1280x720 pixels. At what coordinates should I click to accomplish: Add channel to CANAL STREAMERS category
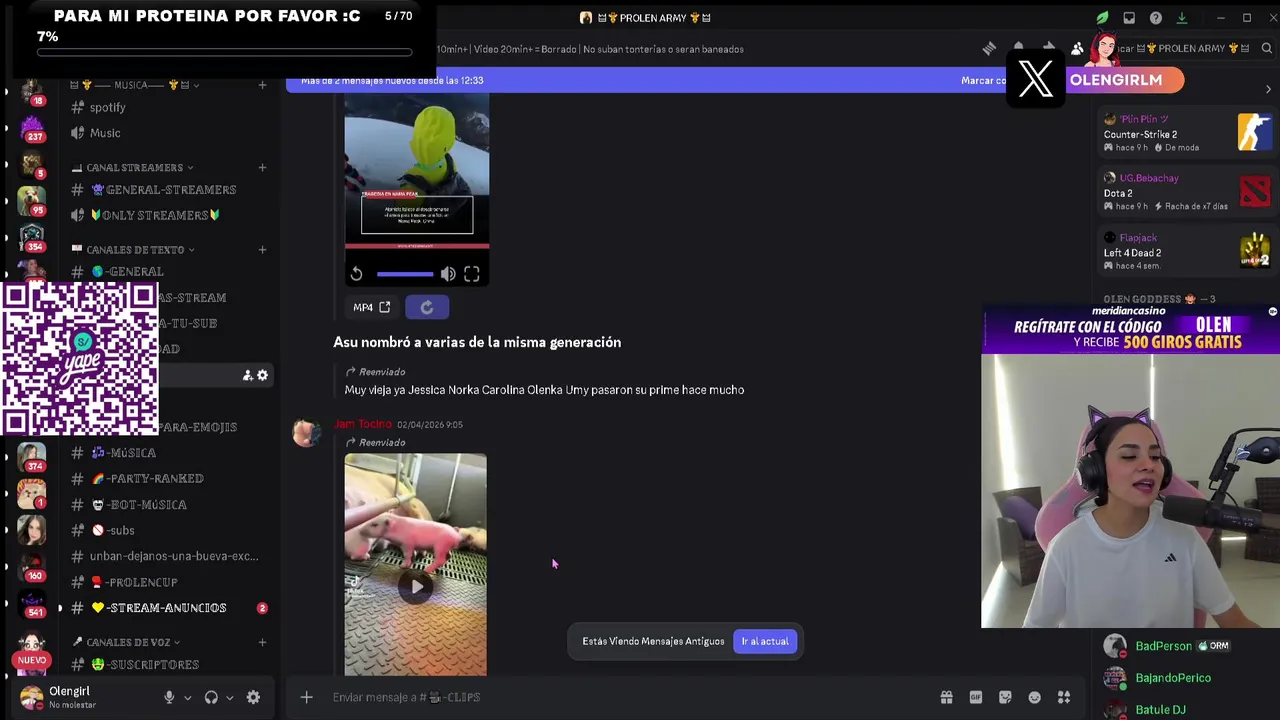(x=262, y=167)
